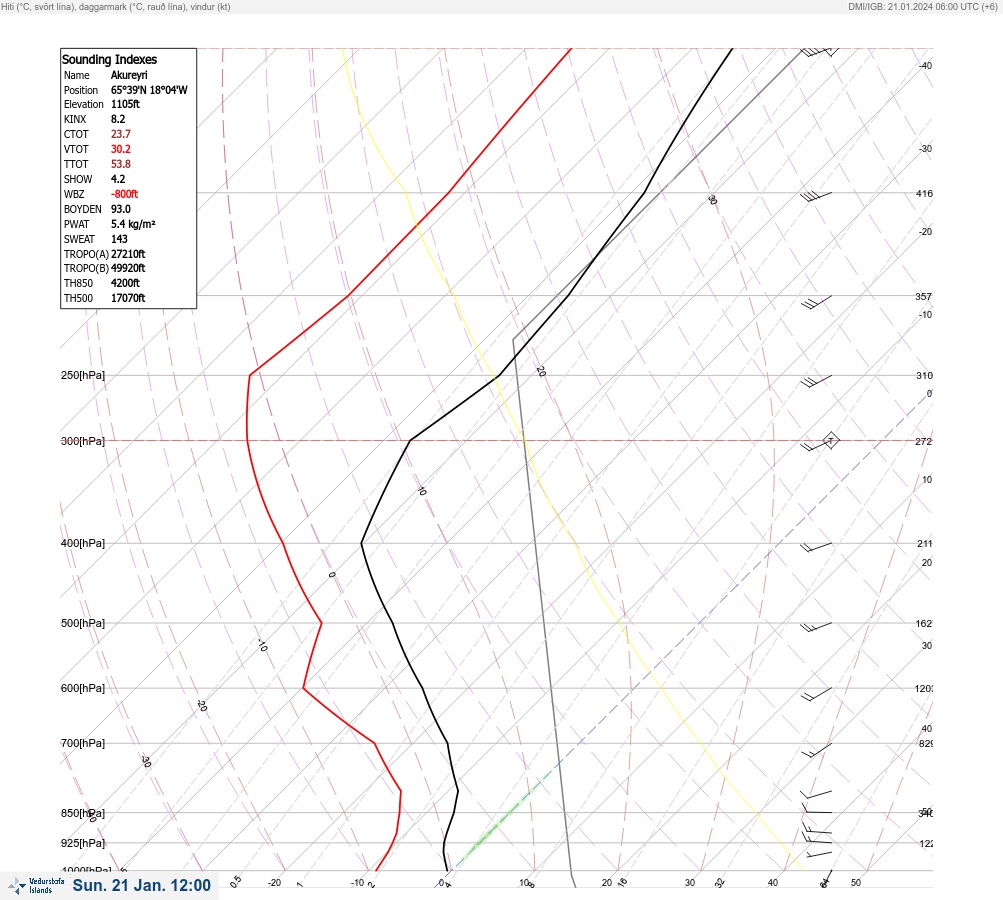Click the wind barb at 700 hPa level
This screenshot has width=1003, height=900.
(816, 750)
